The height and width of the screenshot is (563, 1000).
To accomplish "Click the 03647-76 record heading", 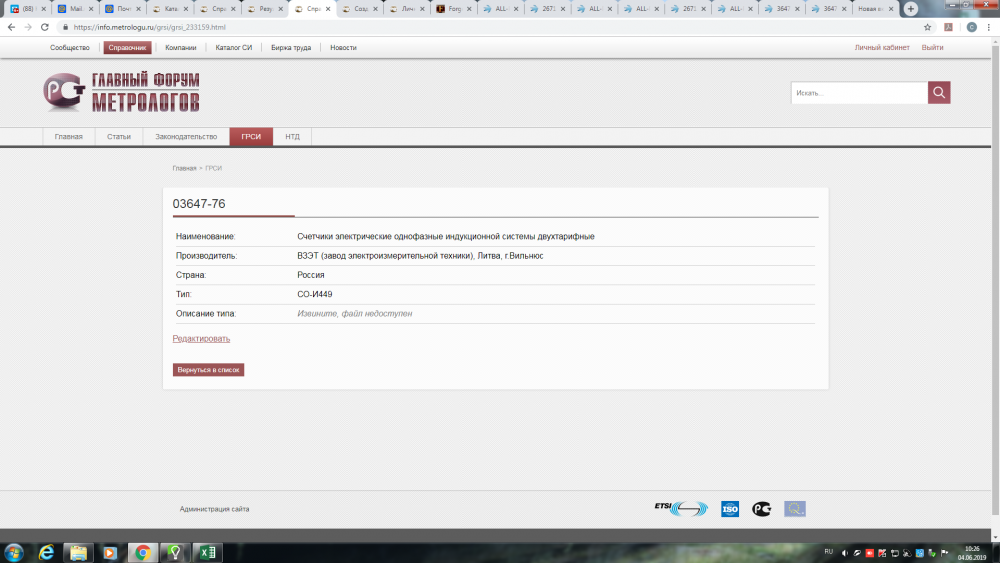I will click(199, 204).
